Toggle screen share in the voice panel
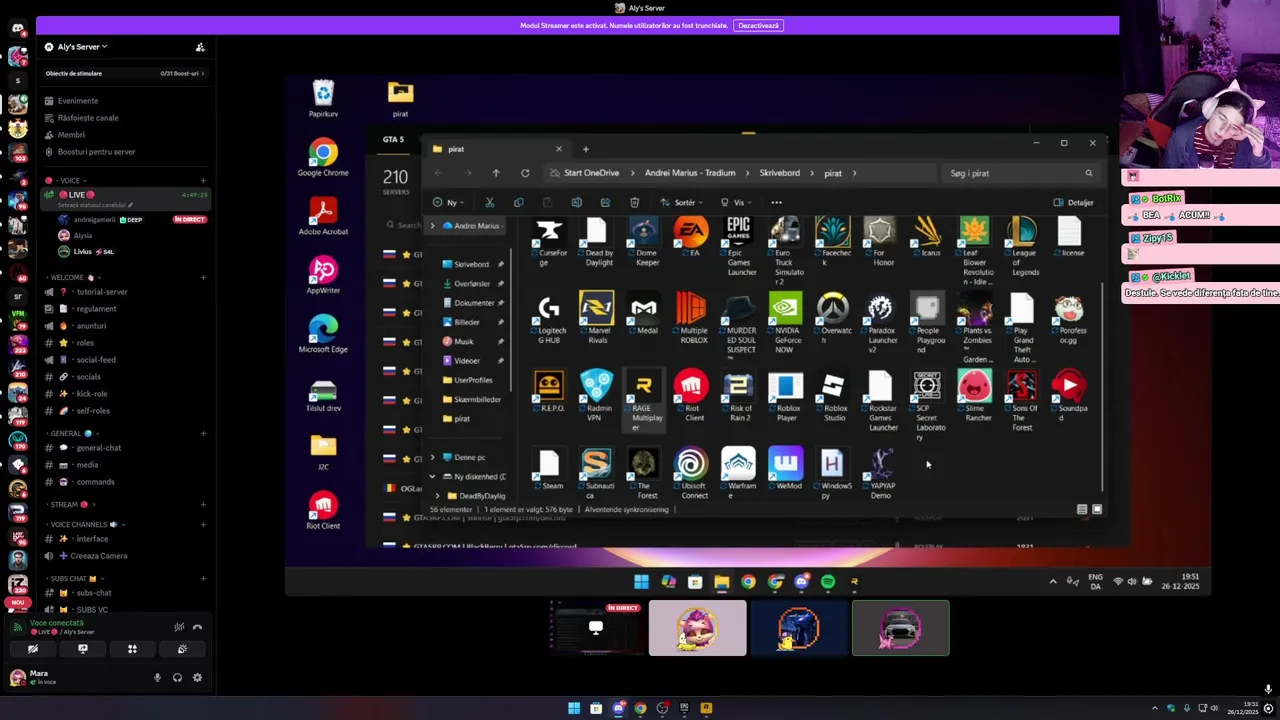Image resolution: width=1280 pixels, height=720 pixels. click(x=83, y=649)
